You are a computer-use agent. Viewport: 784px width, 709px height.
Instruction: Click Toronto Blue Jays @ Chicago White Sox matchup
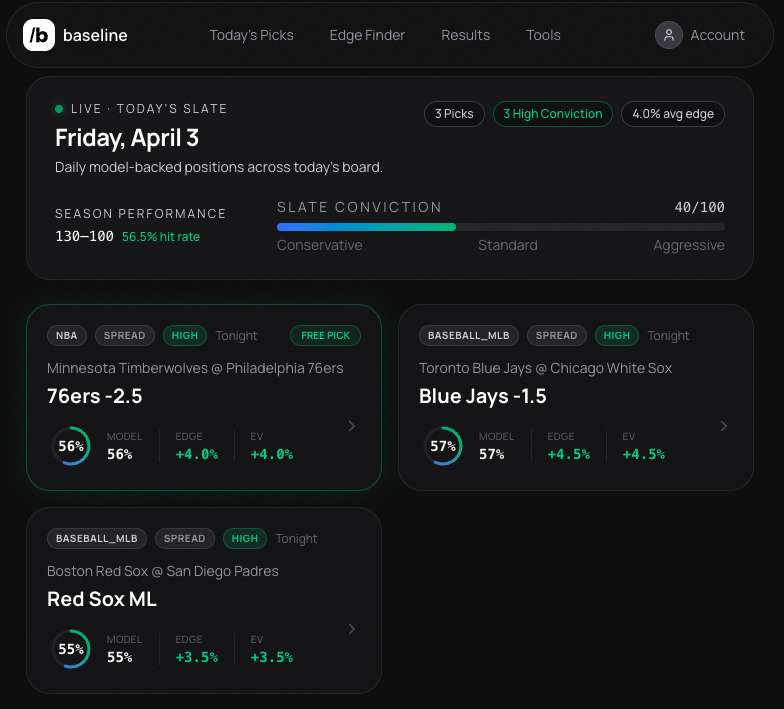pyautogui.click(x=545, y=368)
